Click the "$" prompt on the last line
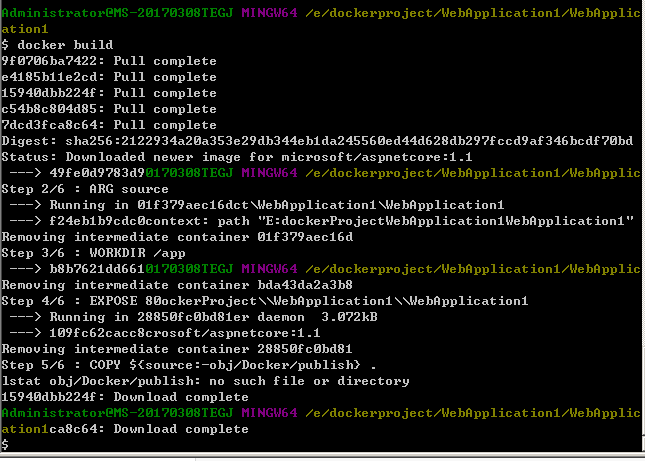Image resolution: width=645 pixels, height=461 pixels. click(x=5, y=444)
